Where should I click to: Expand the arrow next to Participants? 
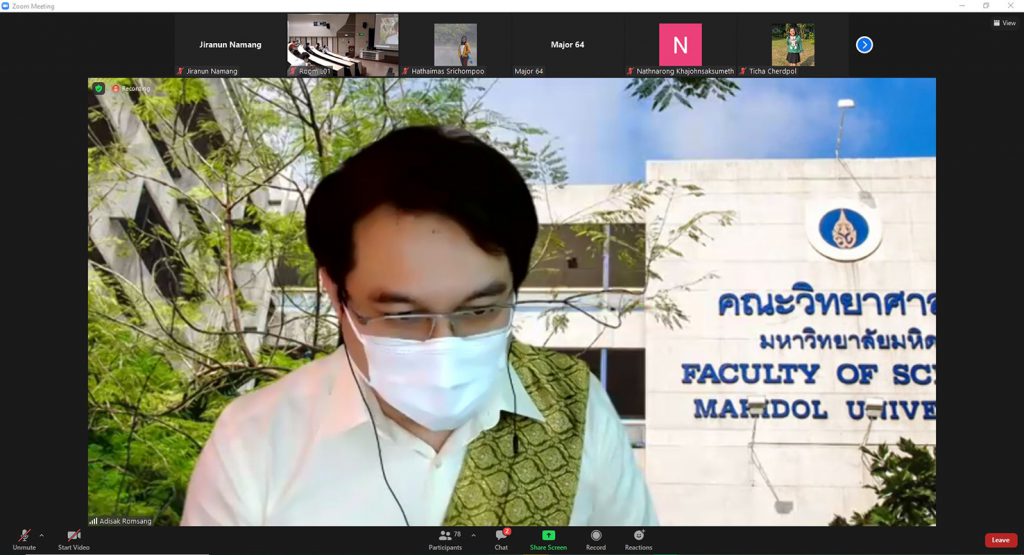tap(473, 535)
